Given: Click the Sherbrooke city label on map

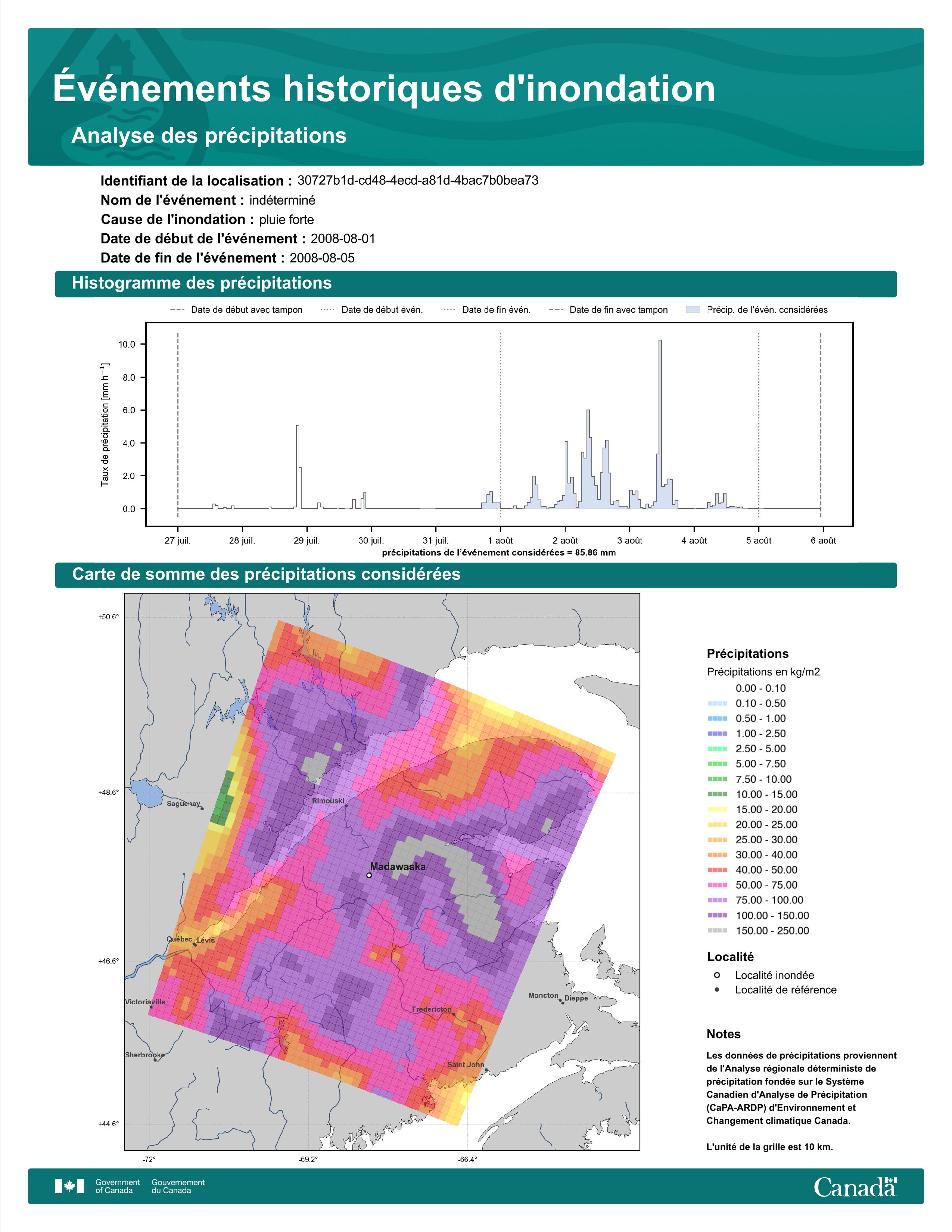Looking at the screenshot, I should point(145,1055).
